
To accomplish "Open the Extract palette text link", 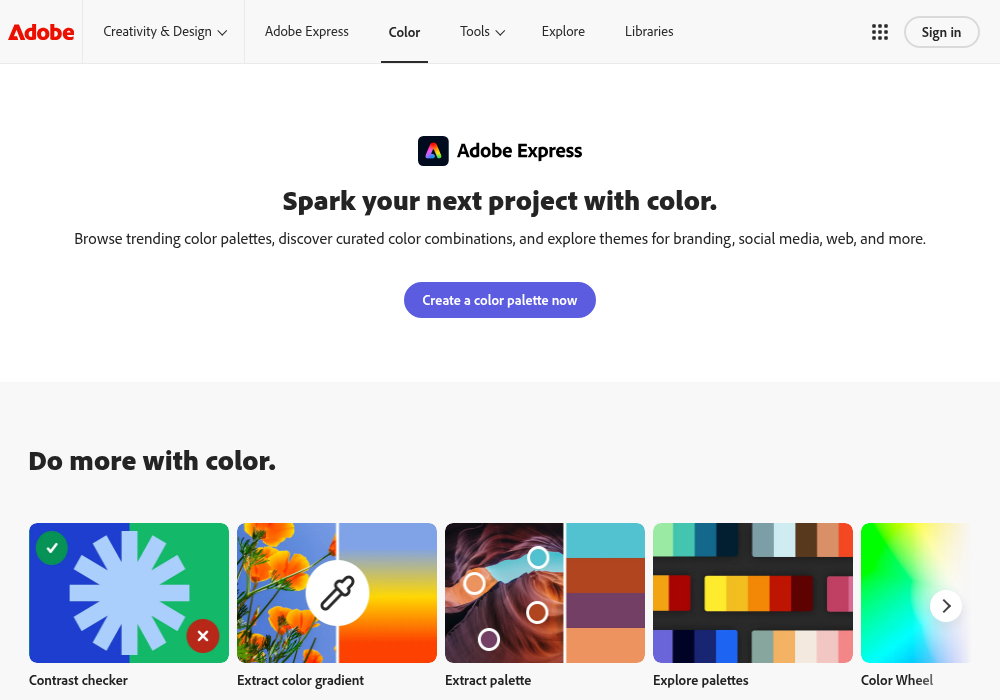I will tap(488, 680).
